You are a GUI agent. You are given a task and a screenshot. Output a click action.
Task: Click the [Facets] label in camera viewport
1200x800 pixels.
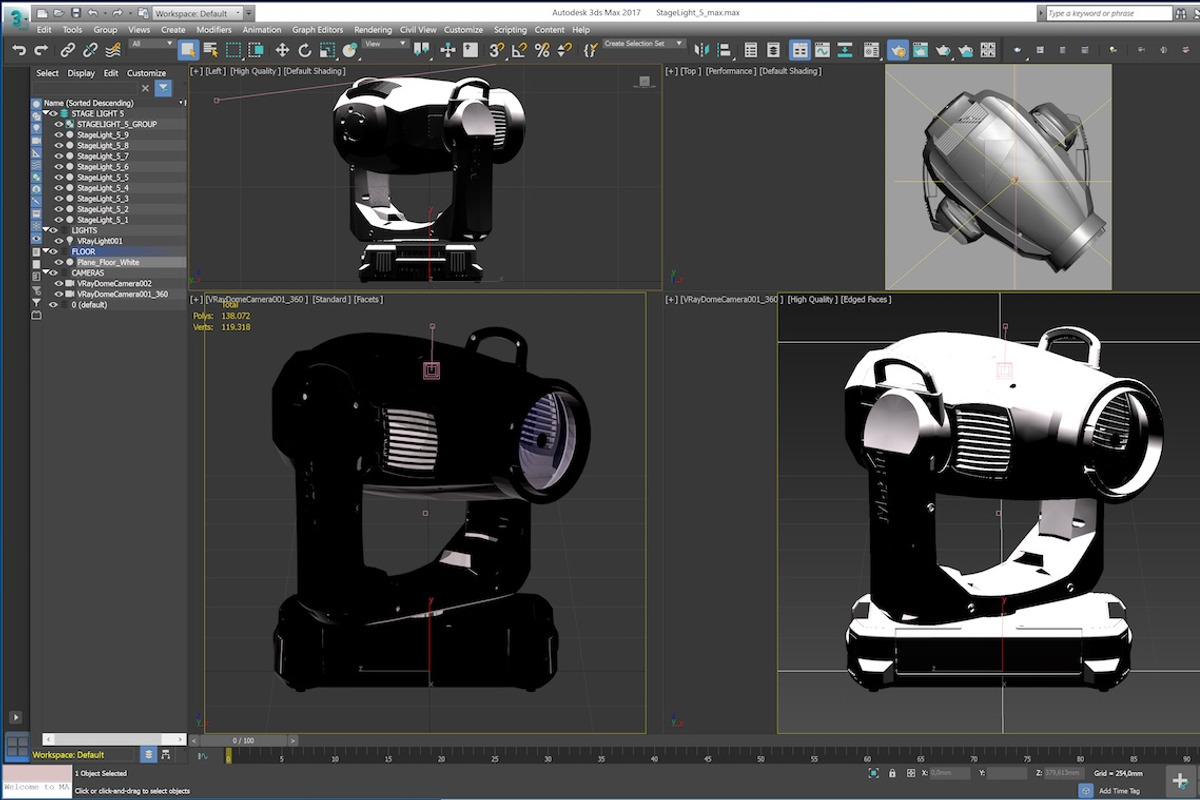(x=368, y=299)
